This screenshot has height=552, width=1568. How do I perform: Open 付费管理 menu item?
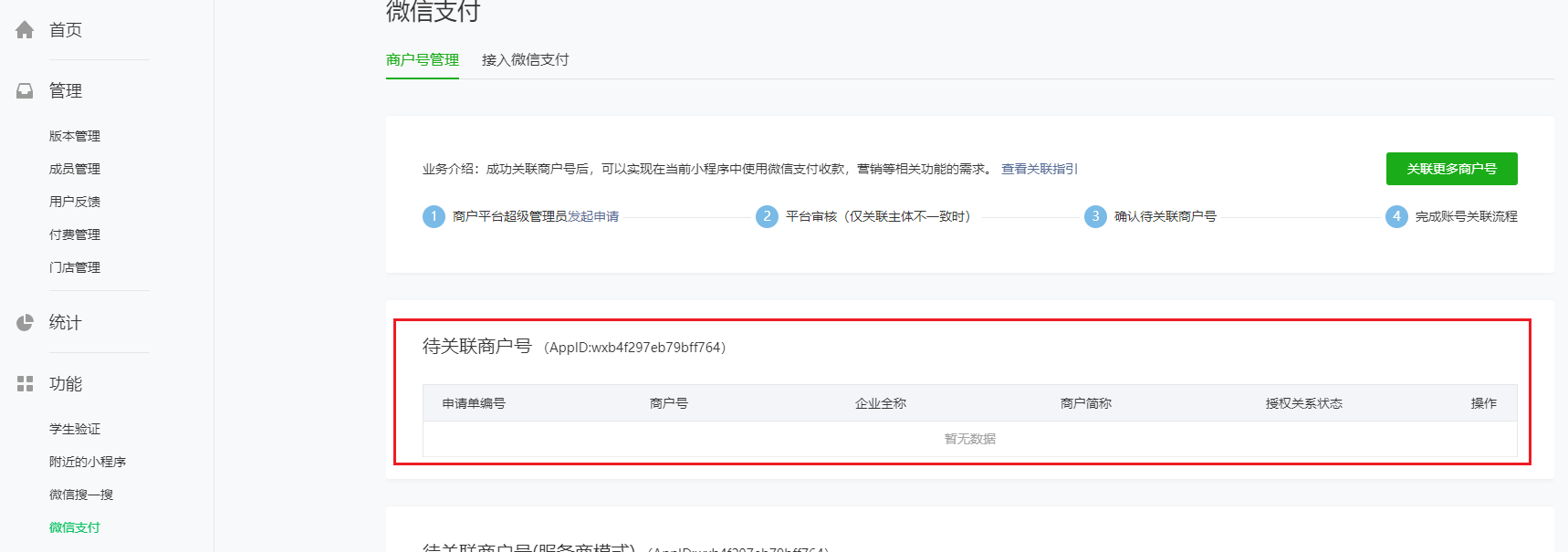click(x=75, y=234)
